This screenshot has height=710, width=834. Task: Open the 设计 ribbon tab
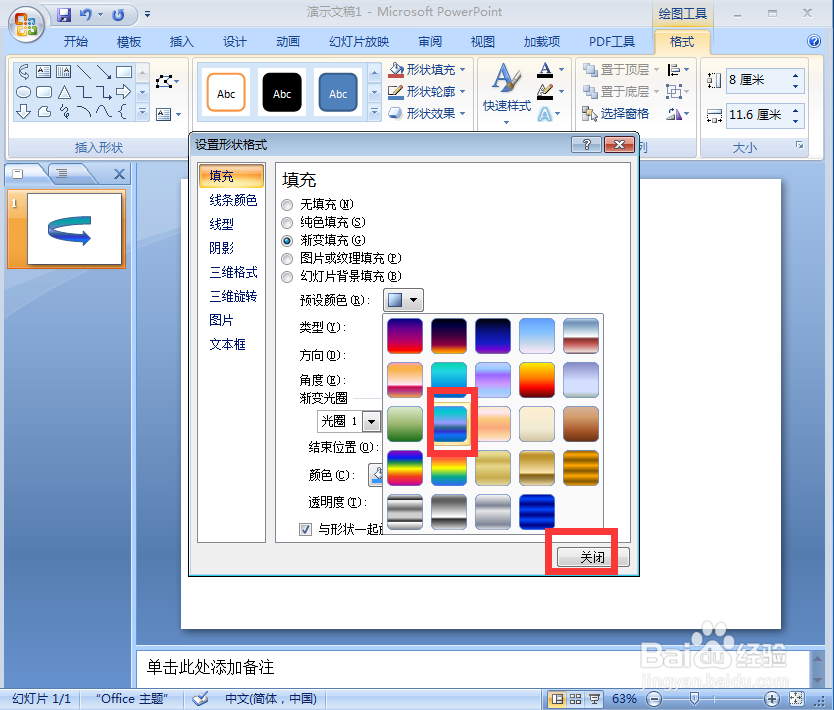235,41
